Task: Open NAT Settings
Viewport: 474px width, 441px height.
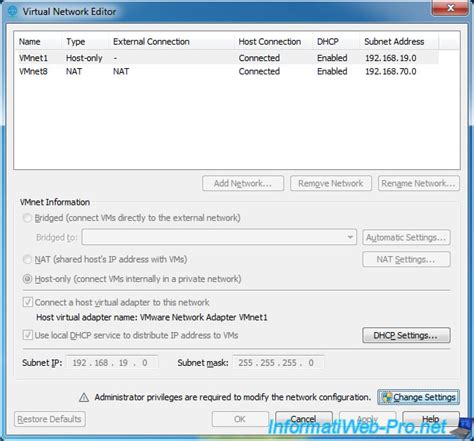Action: 406,259
